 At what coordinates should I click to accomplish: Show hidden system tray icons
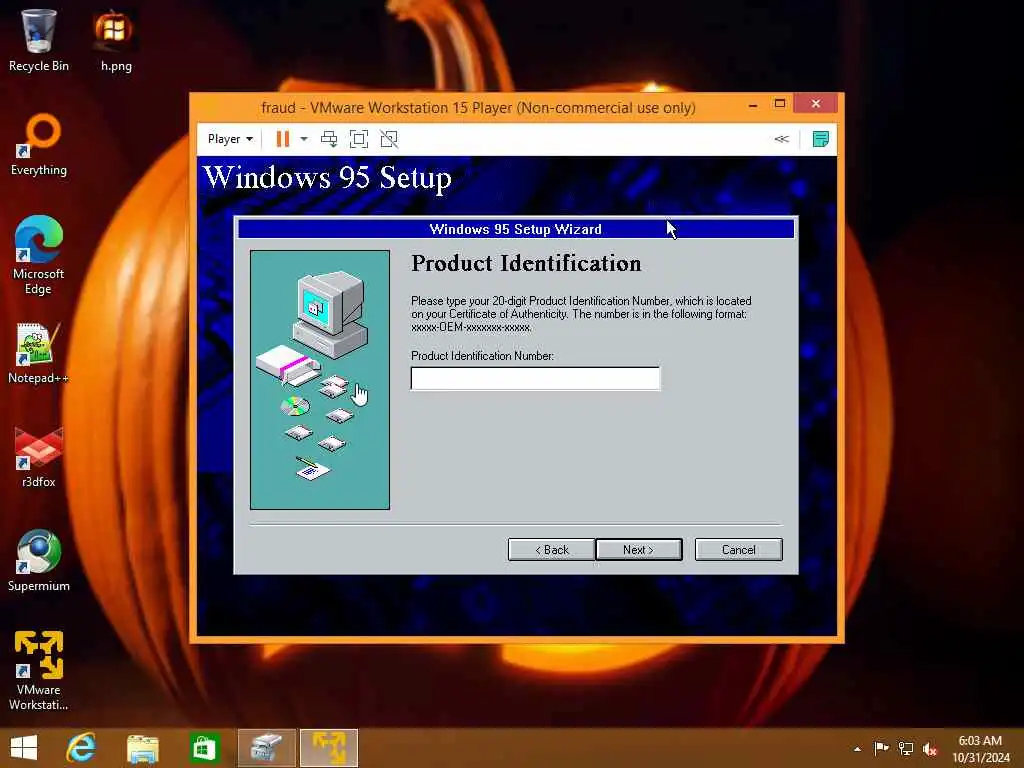pos(857,749)
